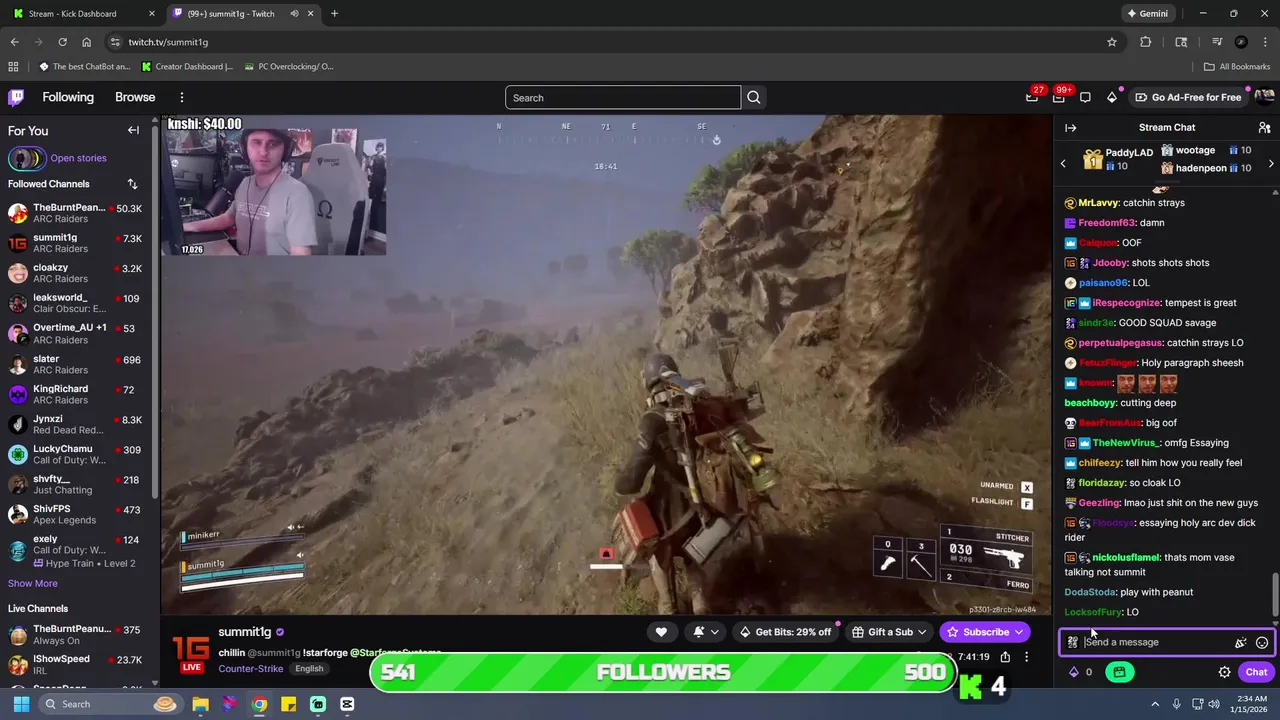Viewport: 1280px width, 720px height.
Task: Open the emote picker smiley
Action: coord(1262,643)
